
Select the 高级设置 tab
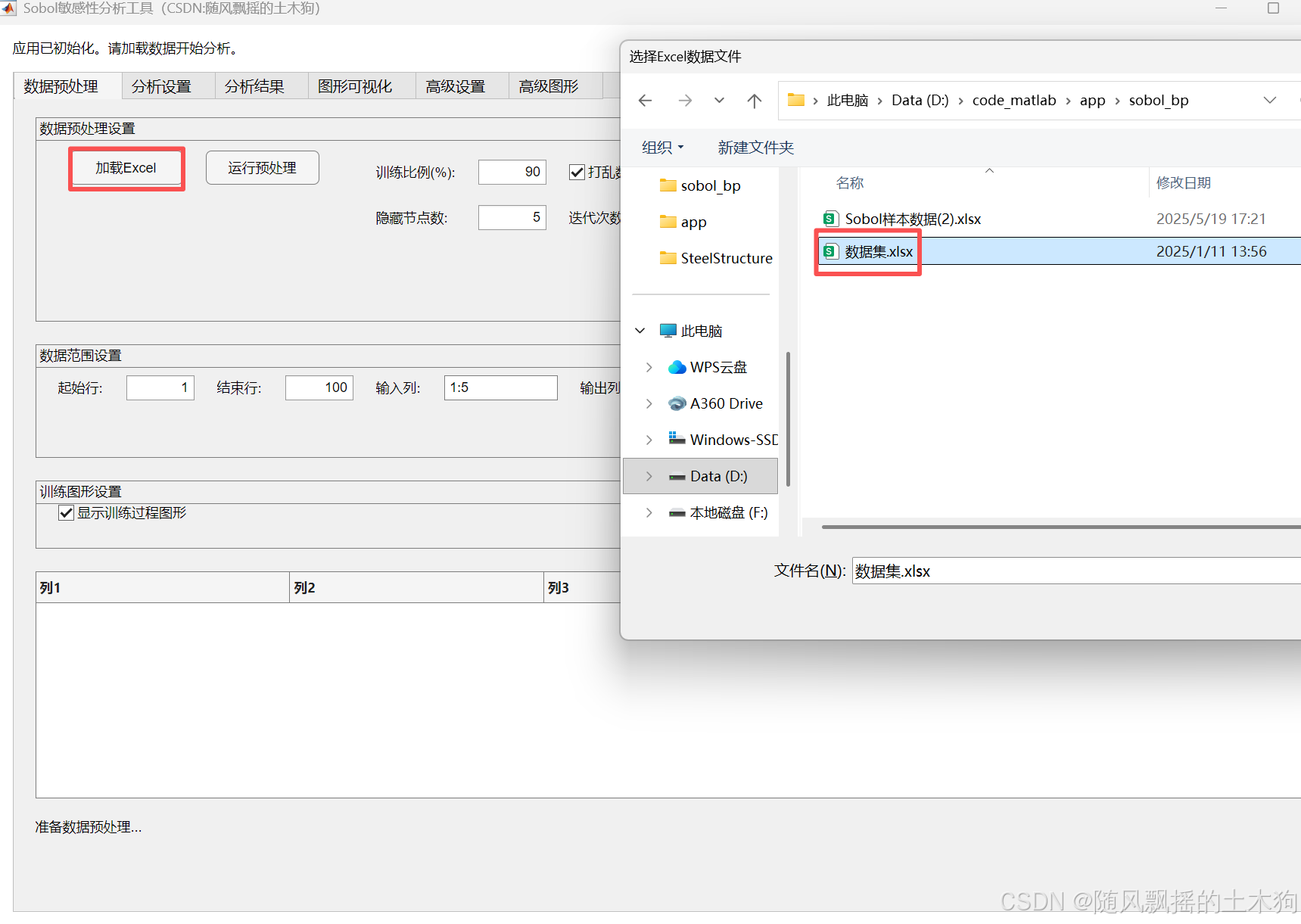coord(462,86)
